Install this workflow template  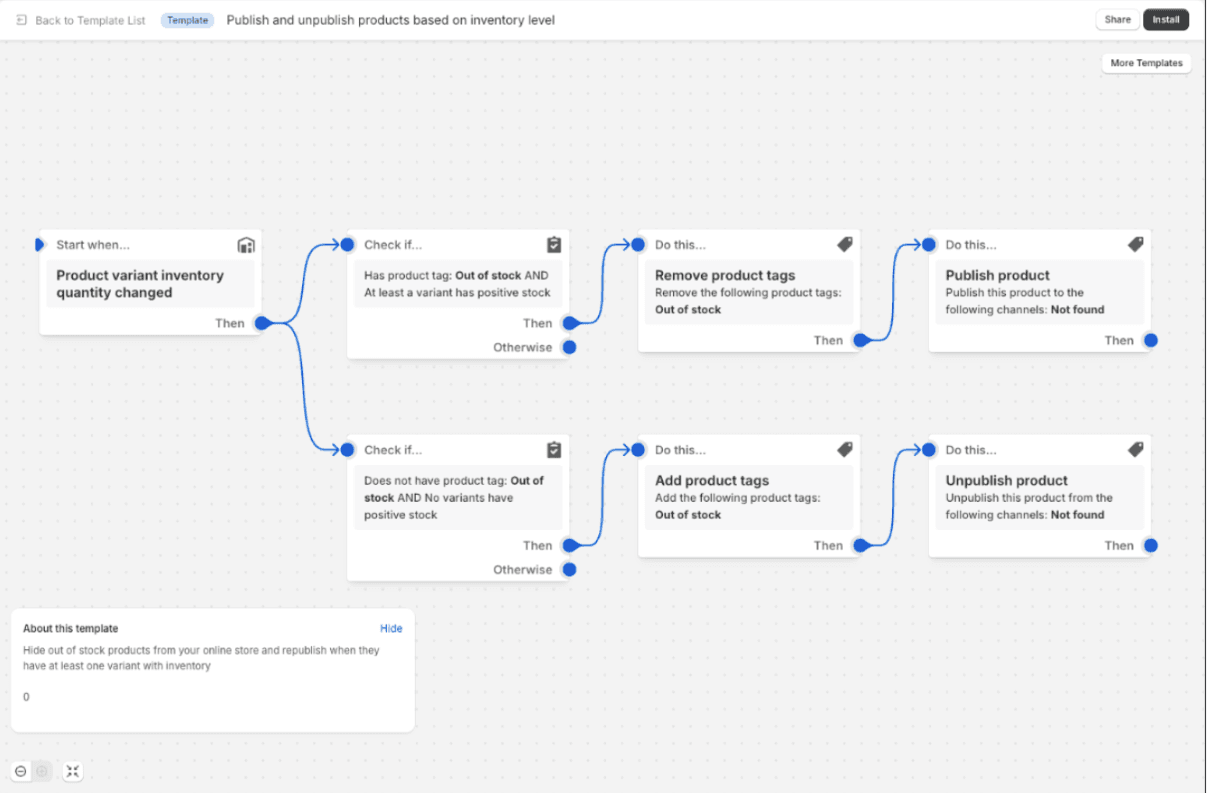click(x=1166, y=20)
